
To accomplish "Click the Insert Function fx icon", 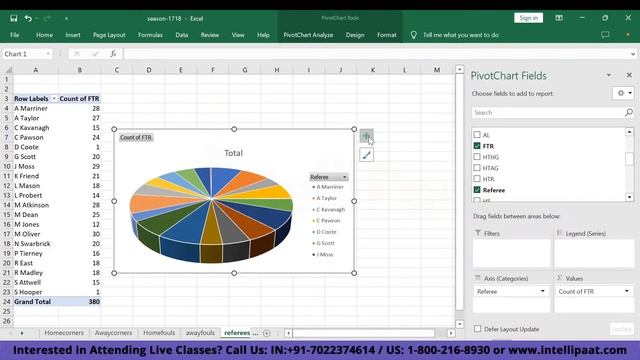I will coord(113,54).
